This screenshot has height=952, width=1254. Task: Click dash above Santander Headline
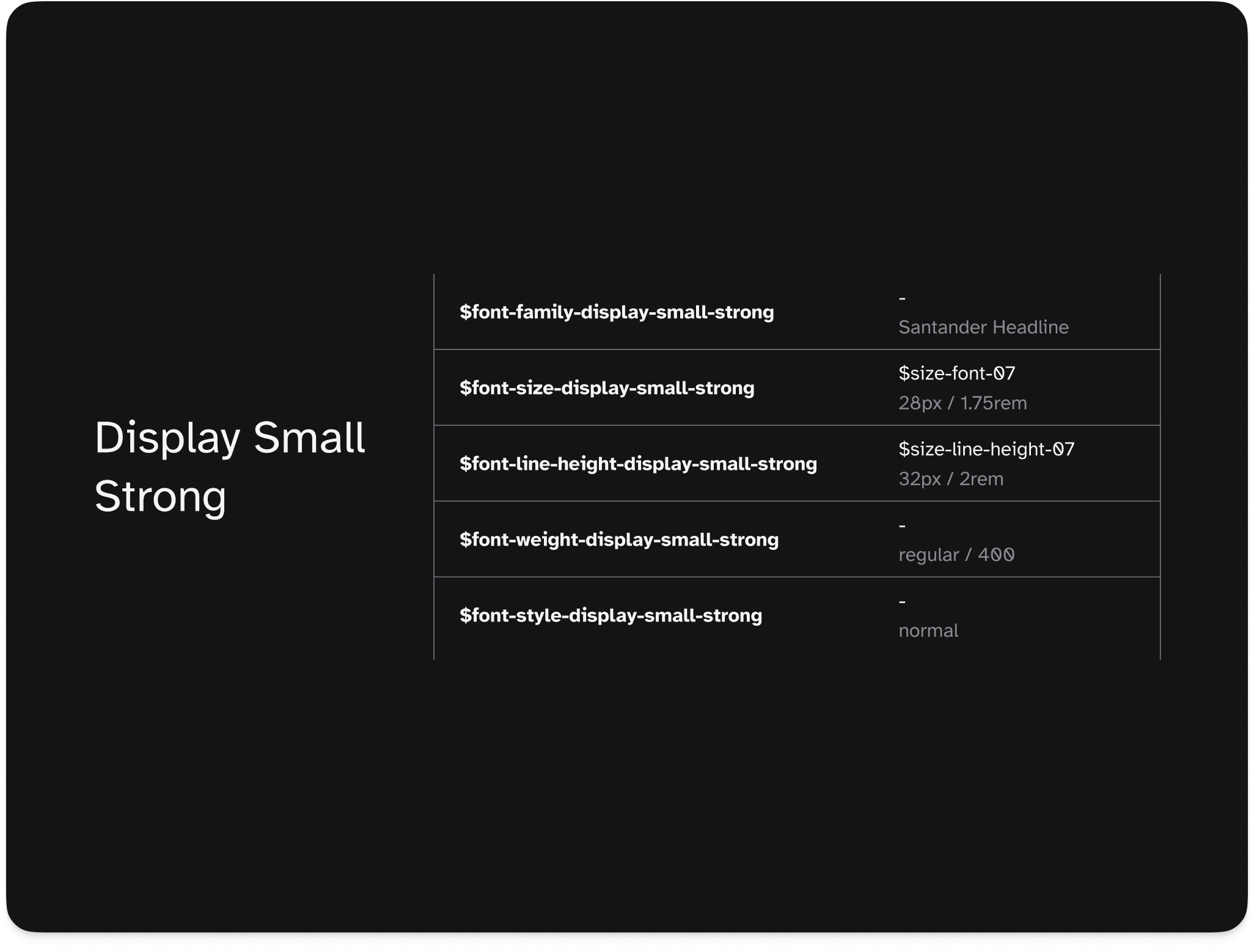click(x=902, y=299)
